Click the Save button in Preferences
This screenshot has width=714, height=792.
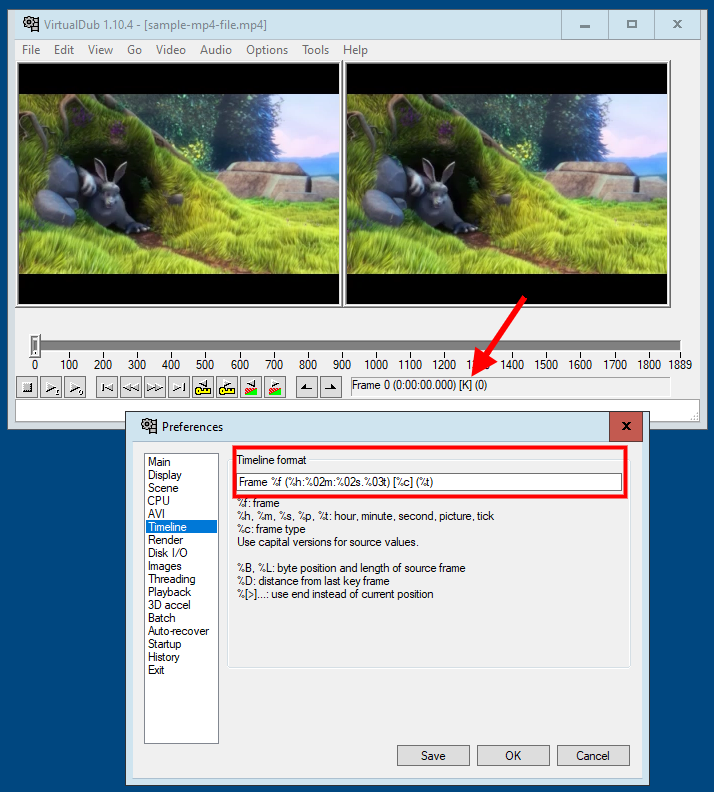(433, 756)
